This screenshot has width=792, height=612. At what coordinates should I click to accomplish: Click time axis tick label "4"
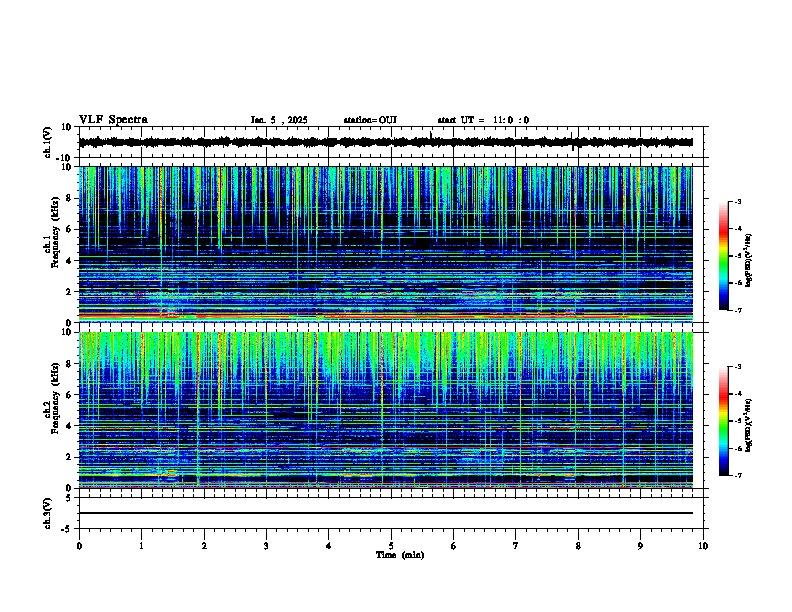click(329, 546)
